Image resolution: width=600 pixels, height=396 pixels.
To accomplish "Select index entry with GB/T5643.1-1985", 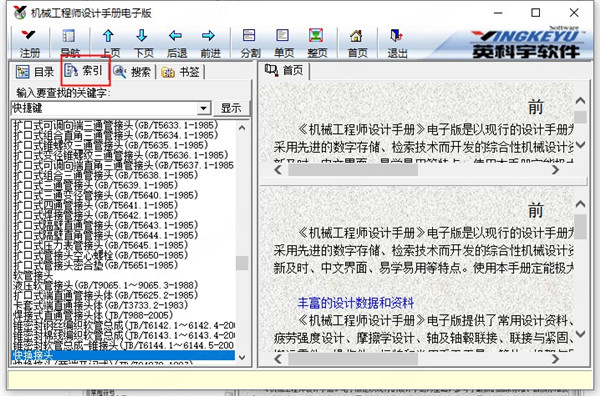I will [106, 225].
